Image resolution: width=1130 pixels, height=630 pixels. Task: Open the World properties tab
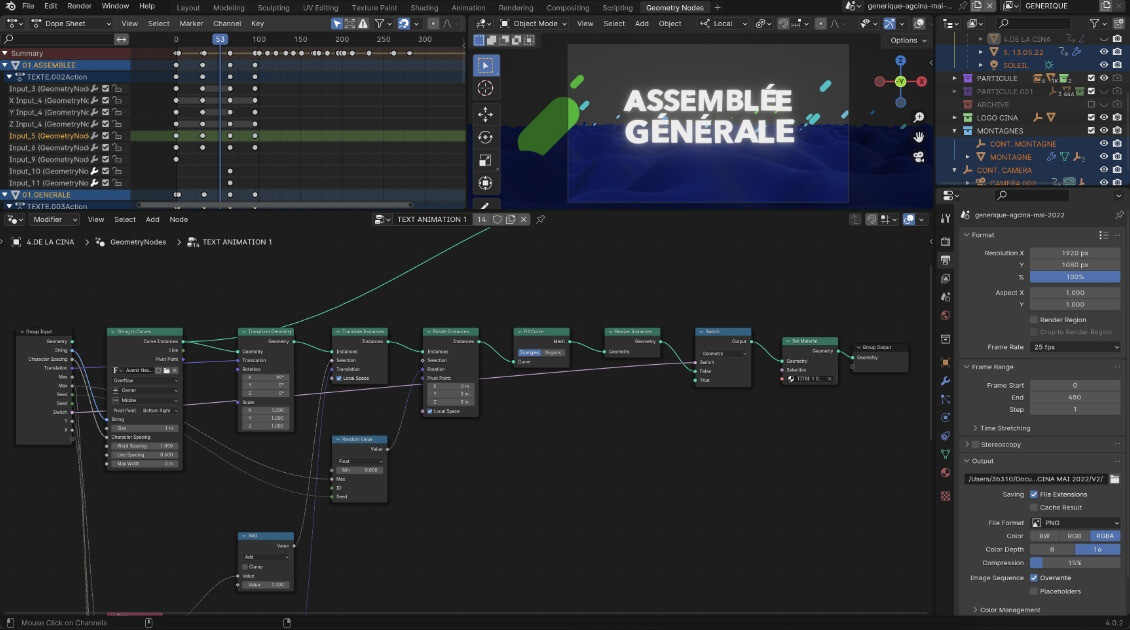946,315
